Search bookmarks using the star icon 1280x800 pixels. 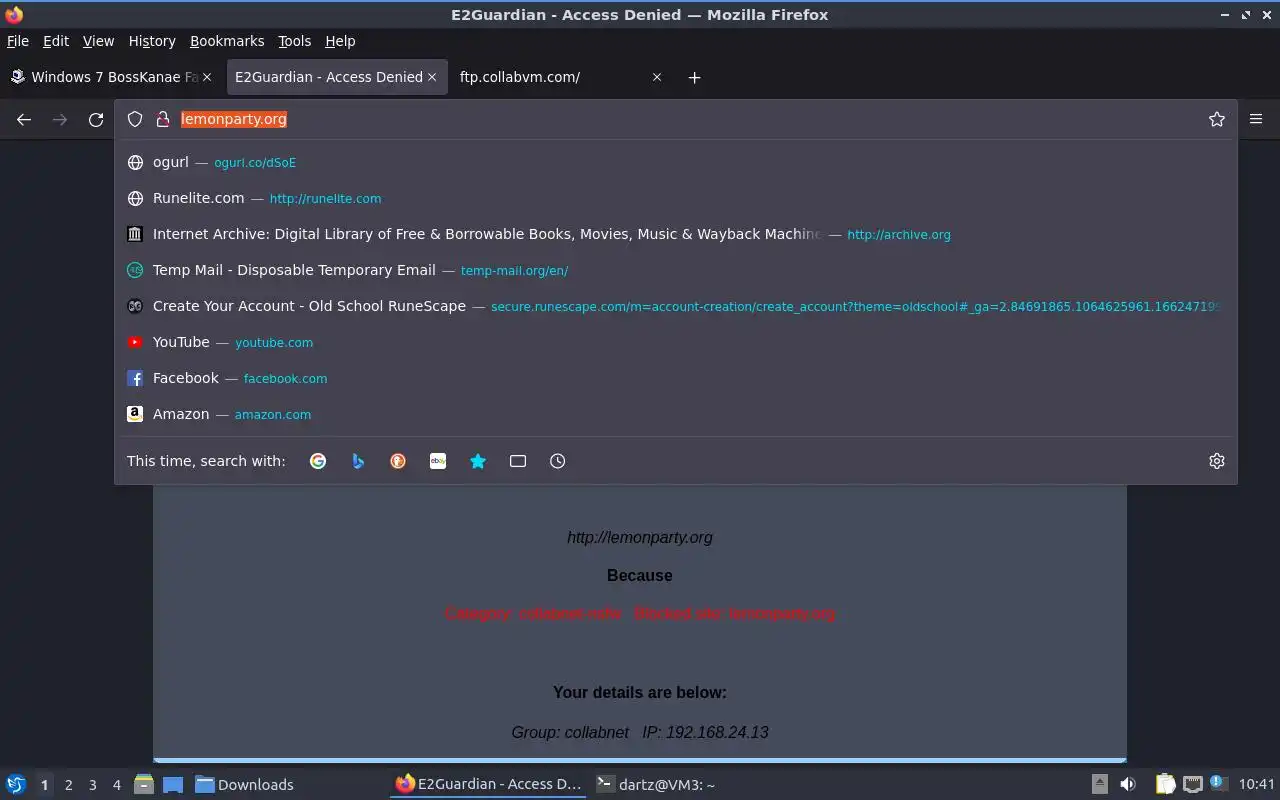tap(478, 461)
